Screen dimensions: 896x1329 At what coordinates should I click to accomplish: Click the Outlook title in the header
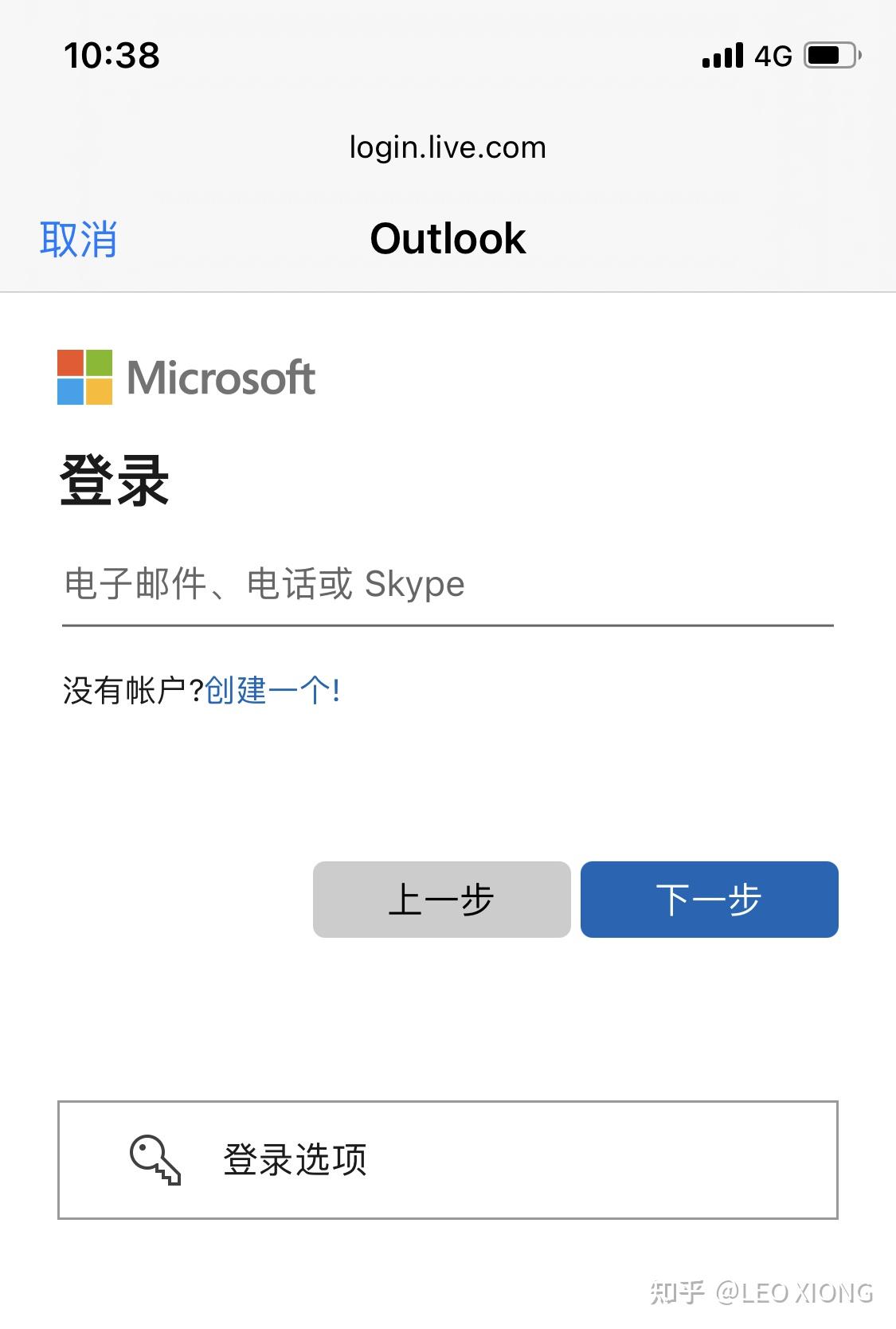(x=448, y=238)
